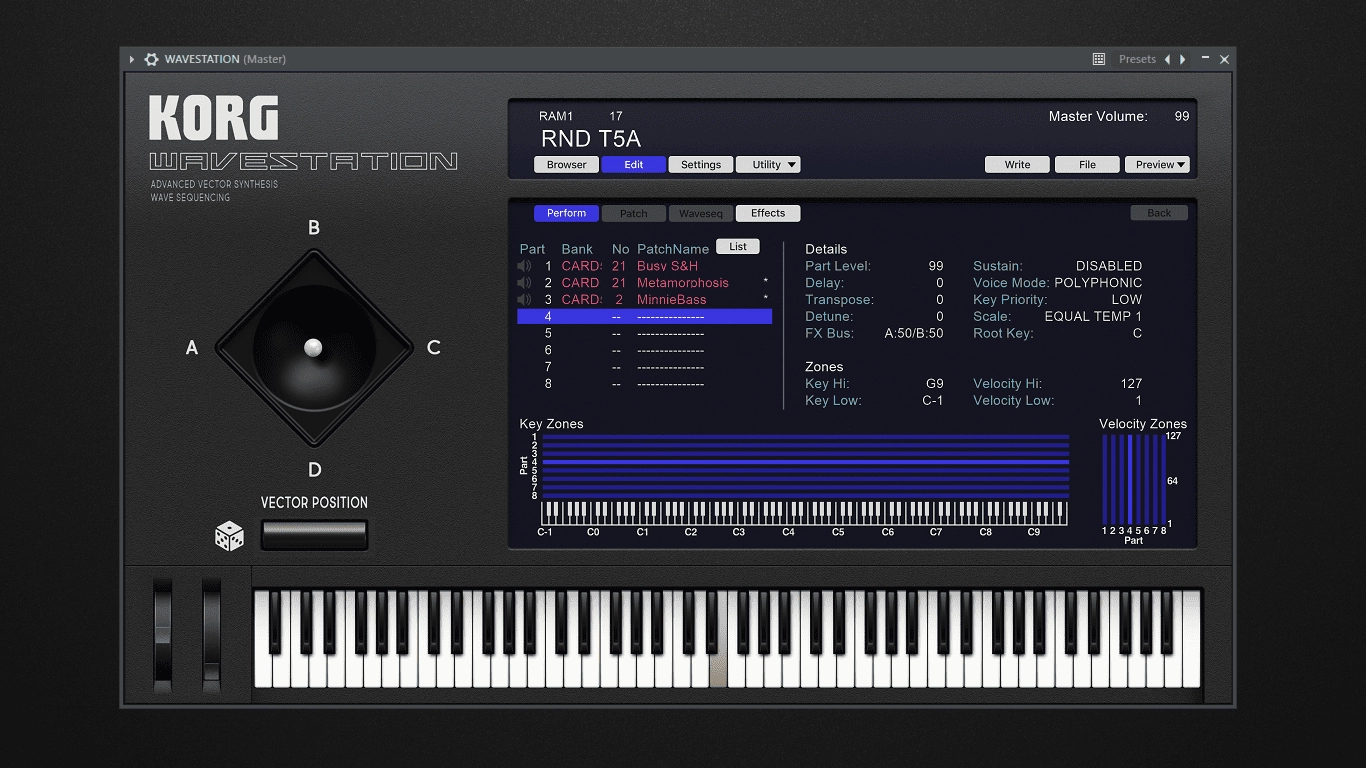Click the RAM1 bank label
This screenshot has width=1366, height=768.
coord(556,116)
